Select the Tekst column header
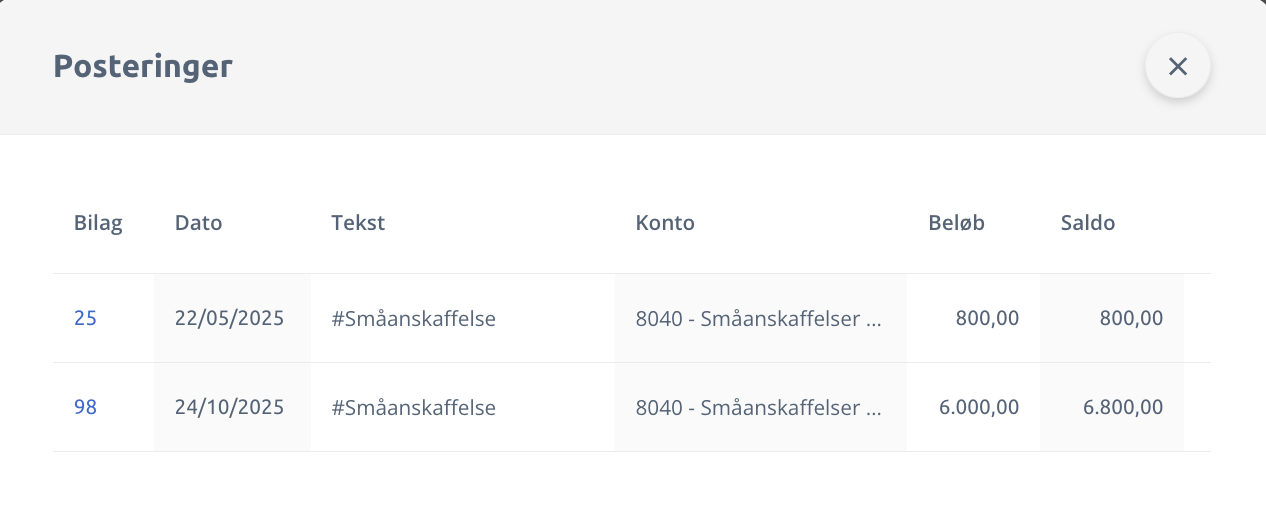This screenshot has width=1266, height=522. tap(358, 223)
